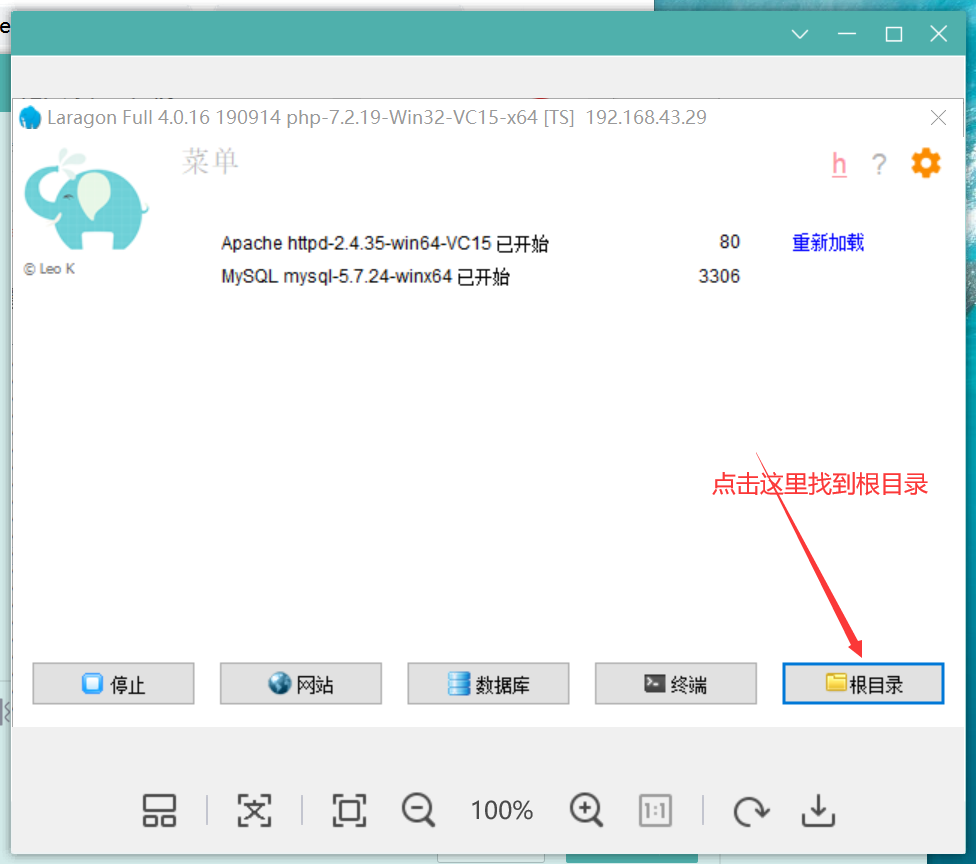Close the Laragon window
The width and height of the screenshot is (976, 864).
tap(938, 118)
